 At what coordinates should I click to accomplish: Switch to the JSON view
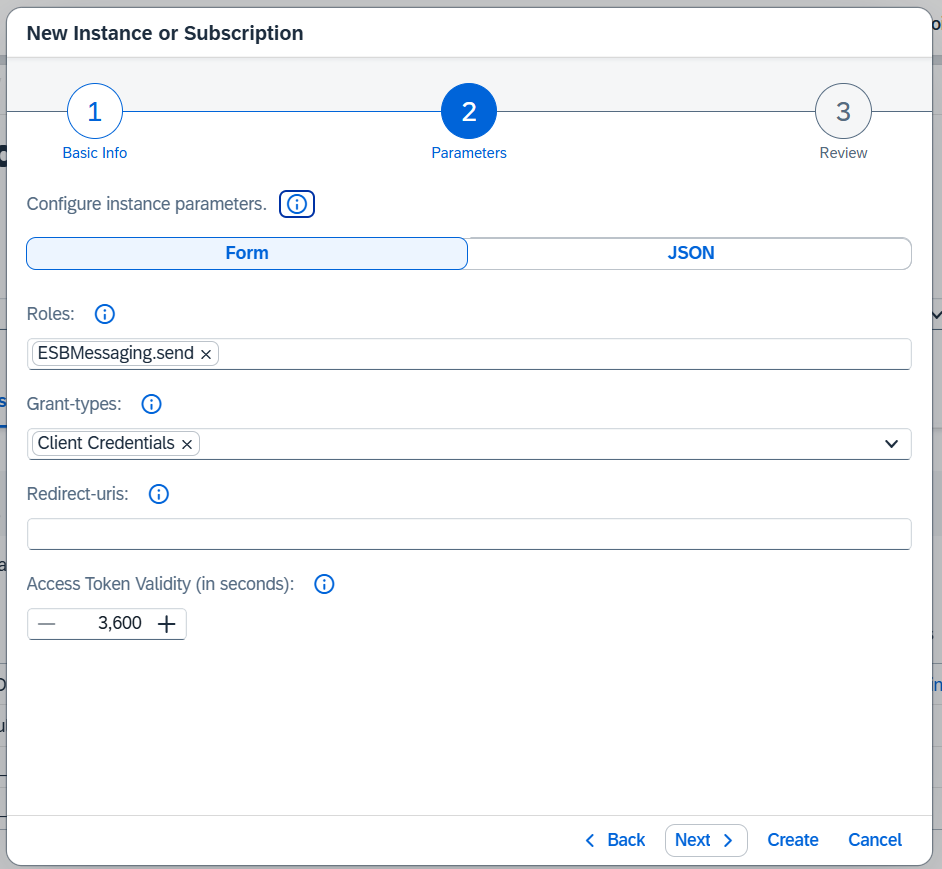(x=690, y=253)
